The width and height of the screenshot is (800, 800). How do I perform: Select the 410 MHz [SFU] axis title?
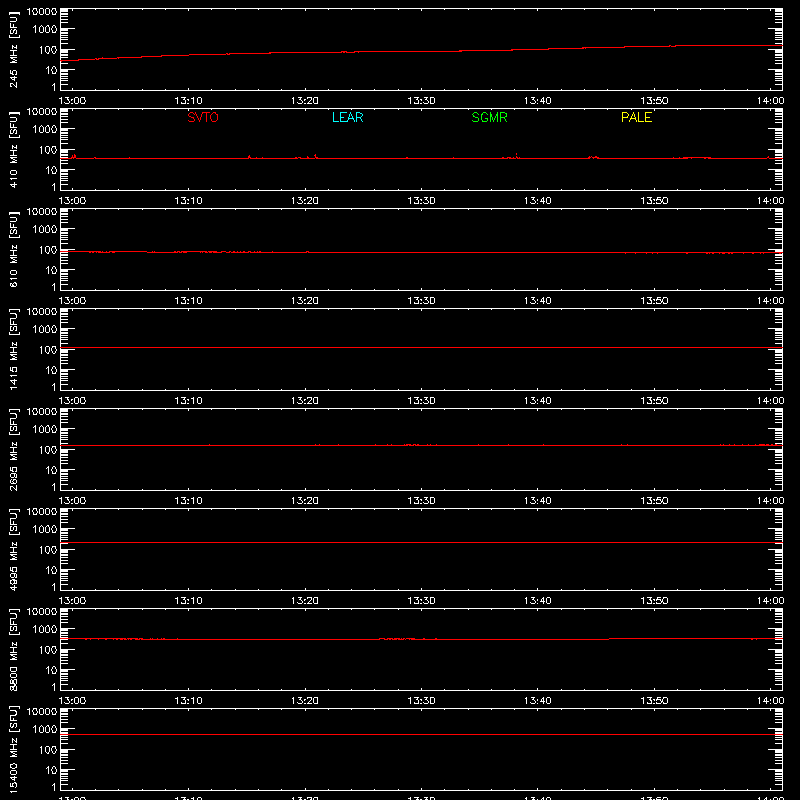13,150
